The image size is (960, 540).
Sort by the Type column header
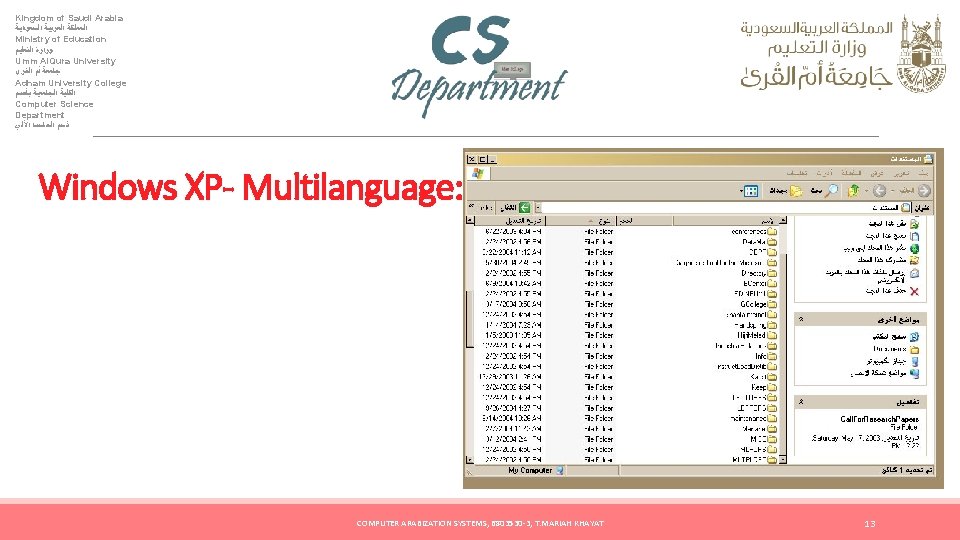(580, 220)
